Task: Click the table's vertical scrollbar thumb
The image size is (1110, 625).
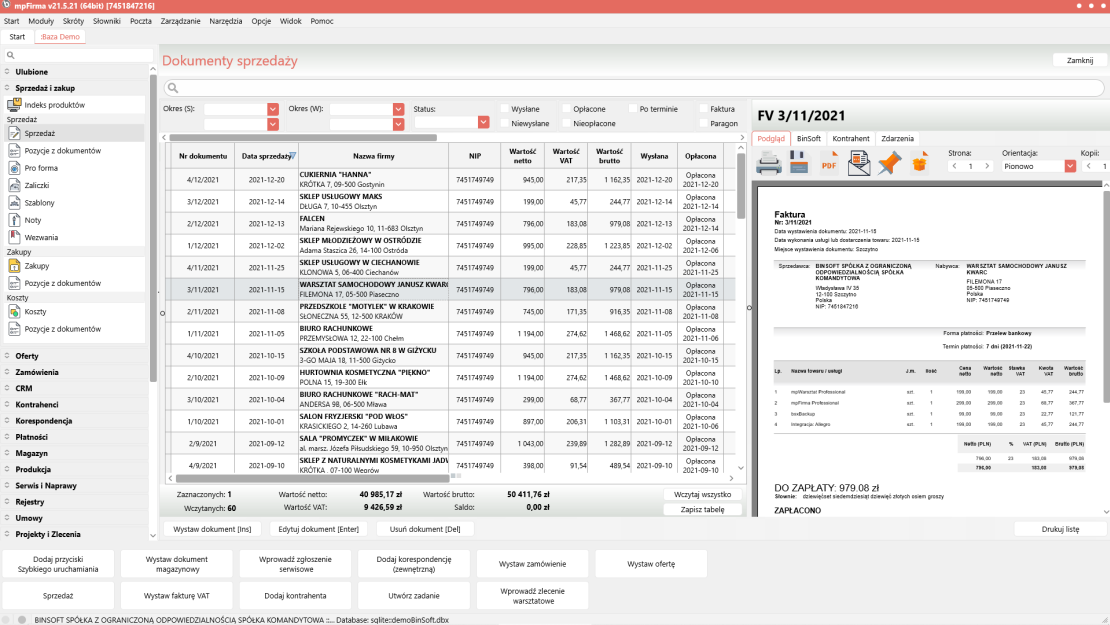Action: pos(741,186)
